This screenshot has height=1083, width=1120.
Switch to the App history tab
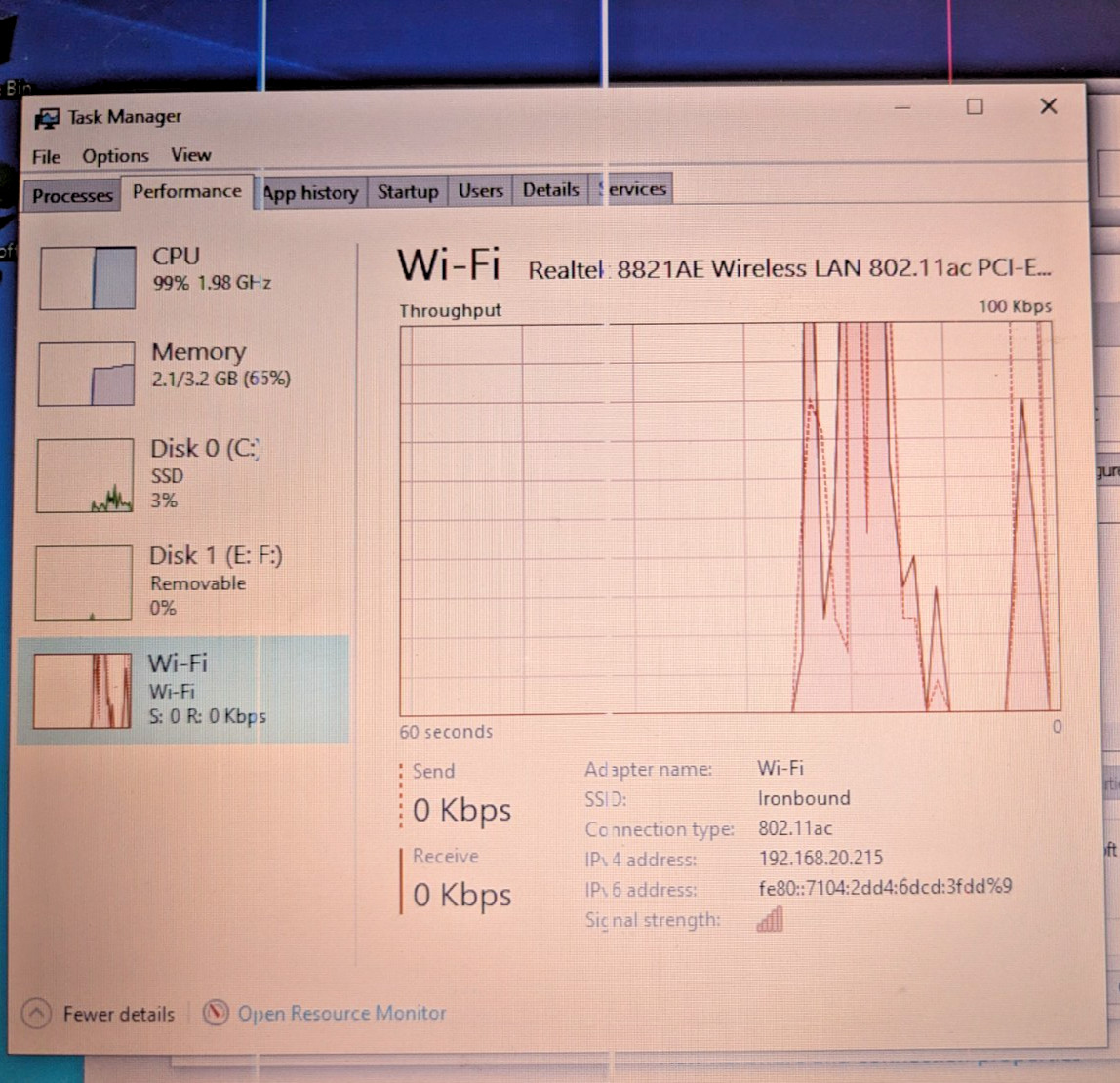[310, 192]
